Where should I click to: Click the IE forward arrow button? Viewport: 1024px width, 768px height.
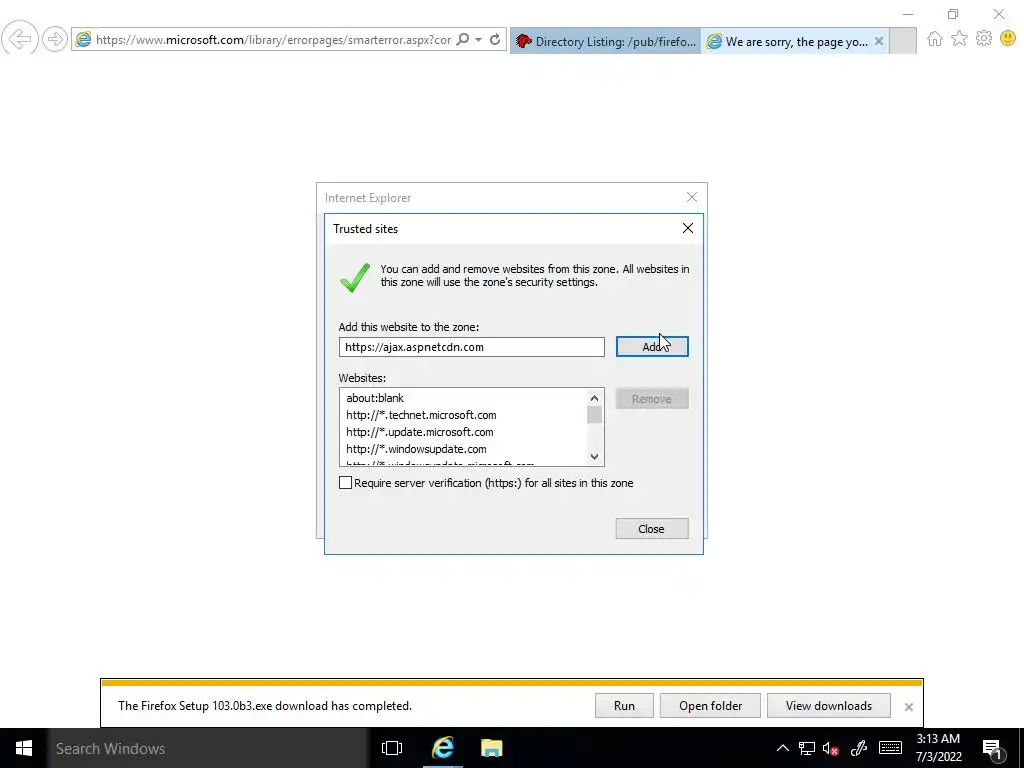click(55, 39)
